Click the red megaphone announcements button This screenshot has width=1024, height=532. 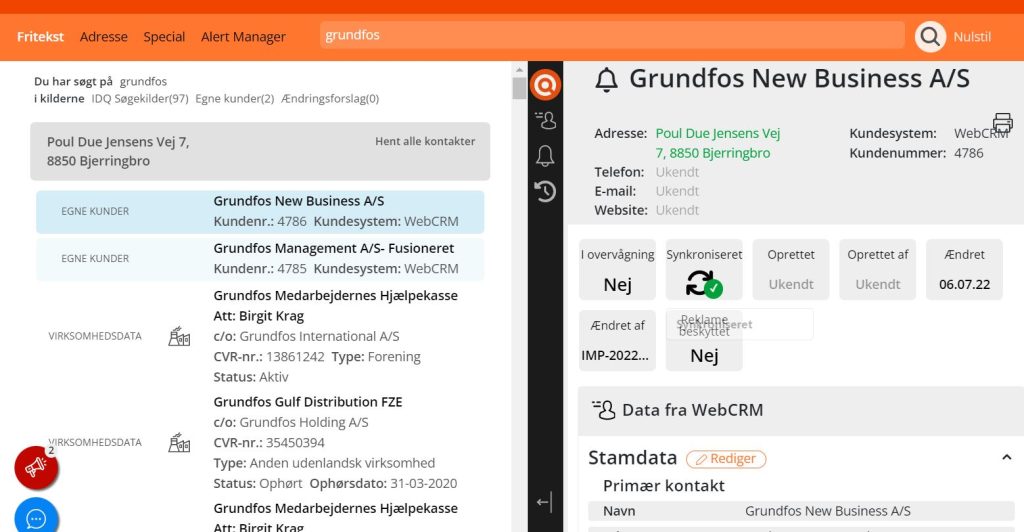[36, 467]
